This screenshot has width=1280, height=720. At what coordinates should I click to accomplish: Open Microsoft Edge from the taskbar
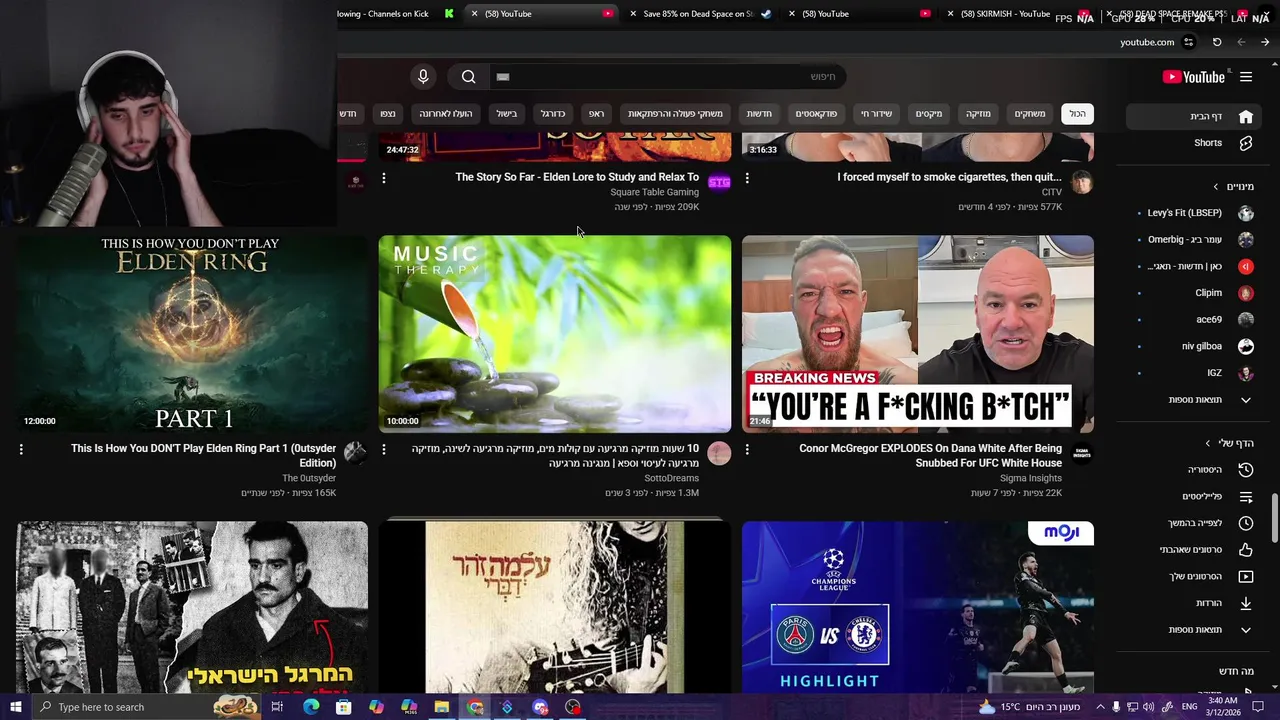[311, 707]
